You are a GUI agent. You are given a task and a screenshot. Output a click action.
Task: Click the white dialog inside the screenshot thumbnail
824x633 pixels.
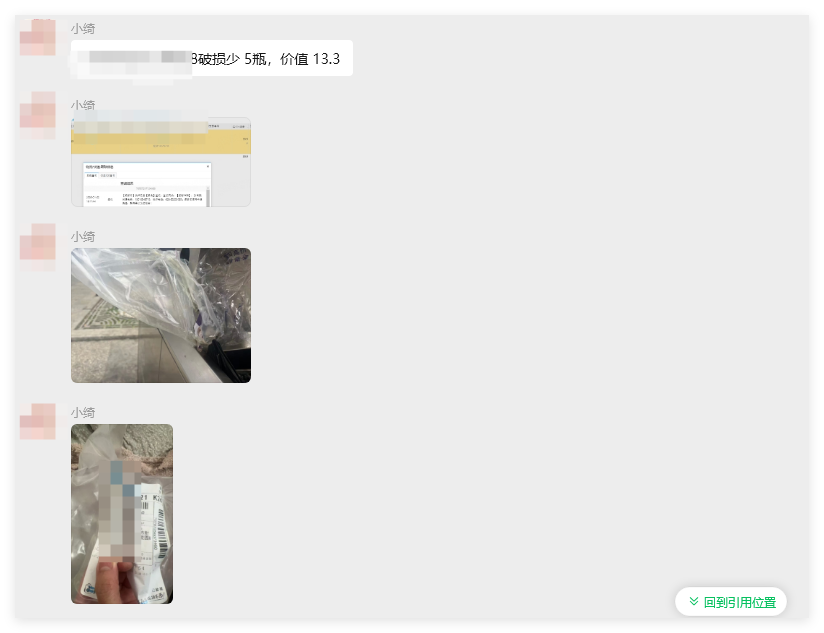point(147,185)
